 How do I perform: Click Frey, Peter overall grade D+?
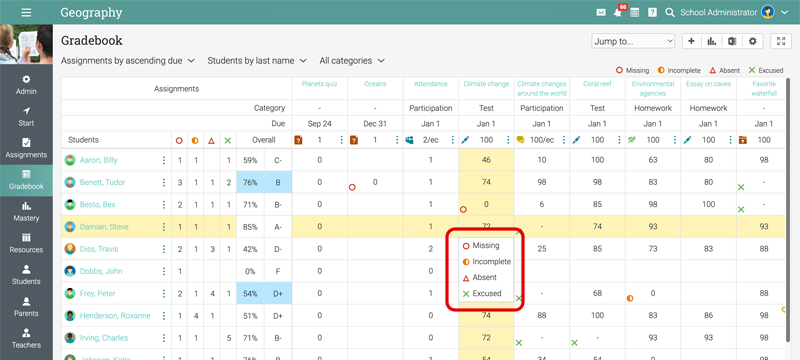click(278, 293)
